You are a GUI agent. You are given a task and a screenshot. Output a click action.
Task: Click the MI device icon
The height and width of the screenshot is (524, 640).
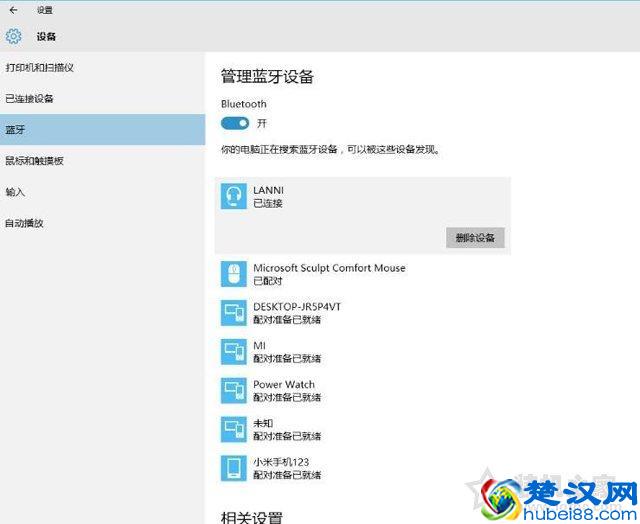pos(234,352)
